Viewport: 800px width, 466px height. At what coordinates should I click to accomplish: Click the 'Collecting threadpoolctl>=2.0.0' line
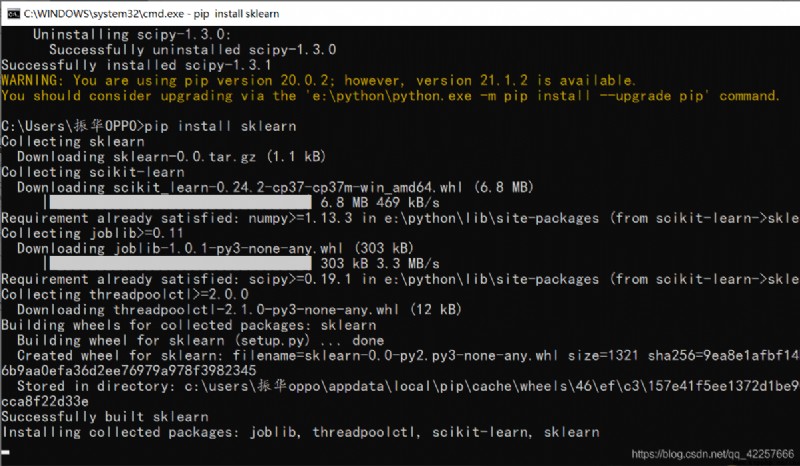[x=125, y=295]
